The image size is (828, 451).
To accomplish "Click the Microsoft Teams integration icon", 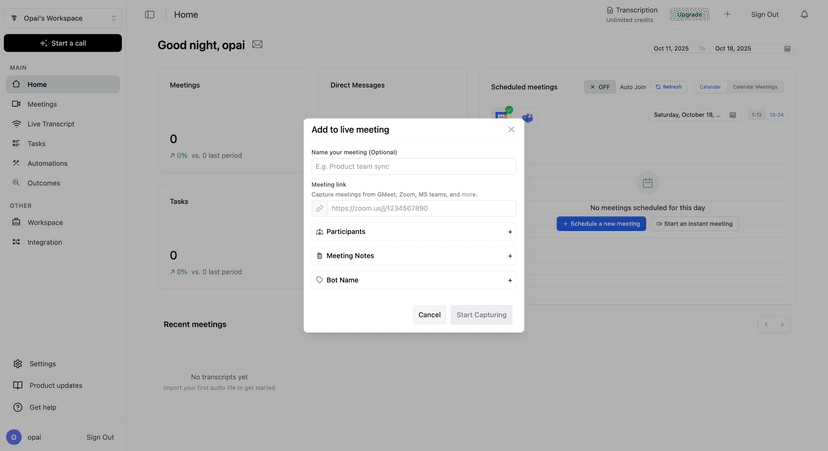I will pos(527,118).
